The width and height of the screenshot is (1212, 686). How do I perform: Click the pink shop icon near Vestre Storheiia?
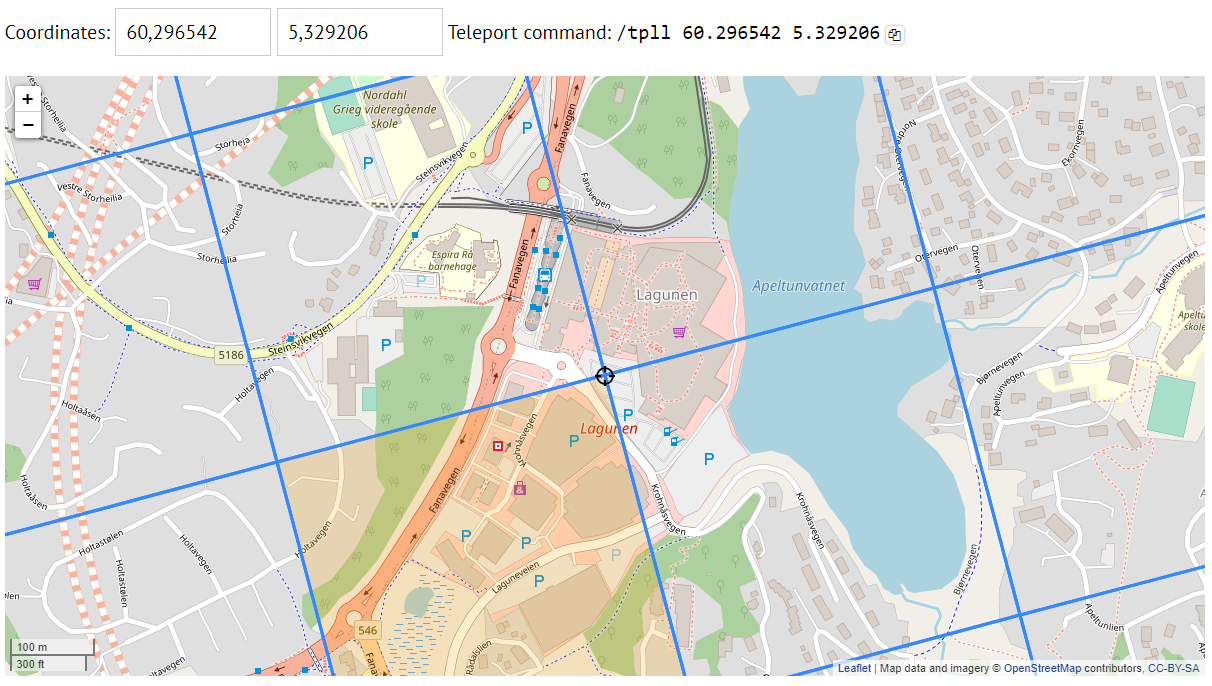point(34,284)
